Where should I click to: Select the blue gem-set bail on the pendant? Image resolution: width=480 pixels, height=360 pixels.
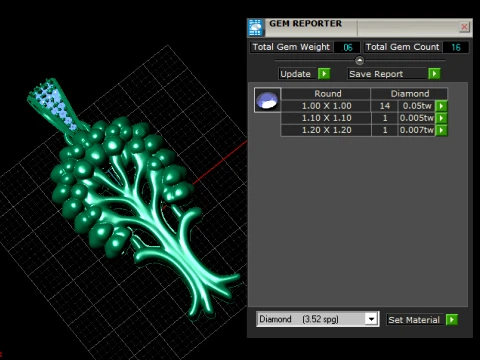coord(55,105)
